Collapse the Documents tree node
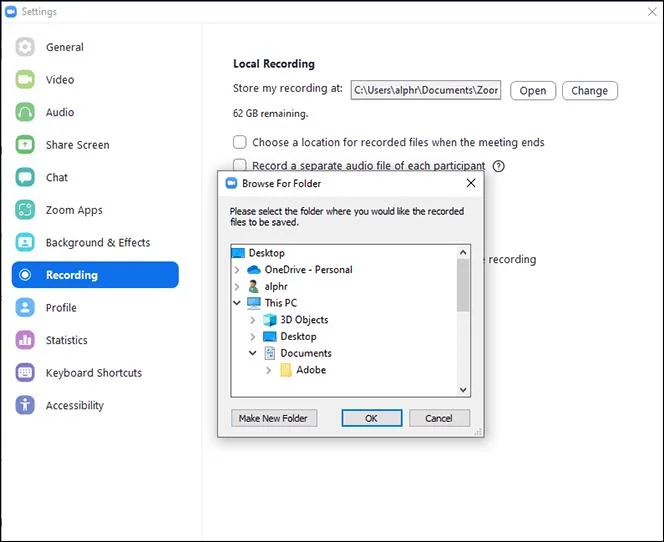The width and height of the screenshot is (664, 542). 253,353
